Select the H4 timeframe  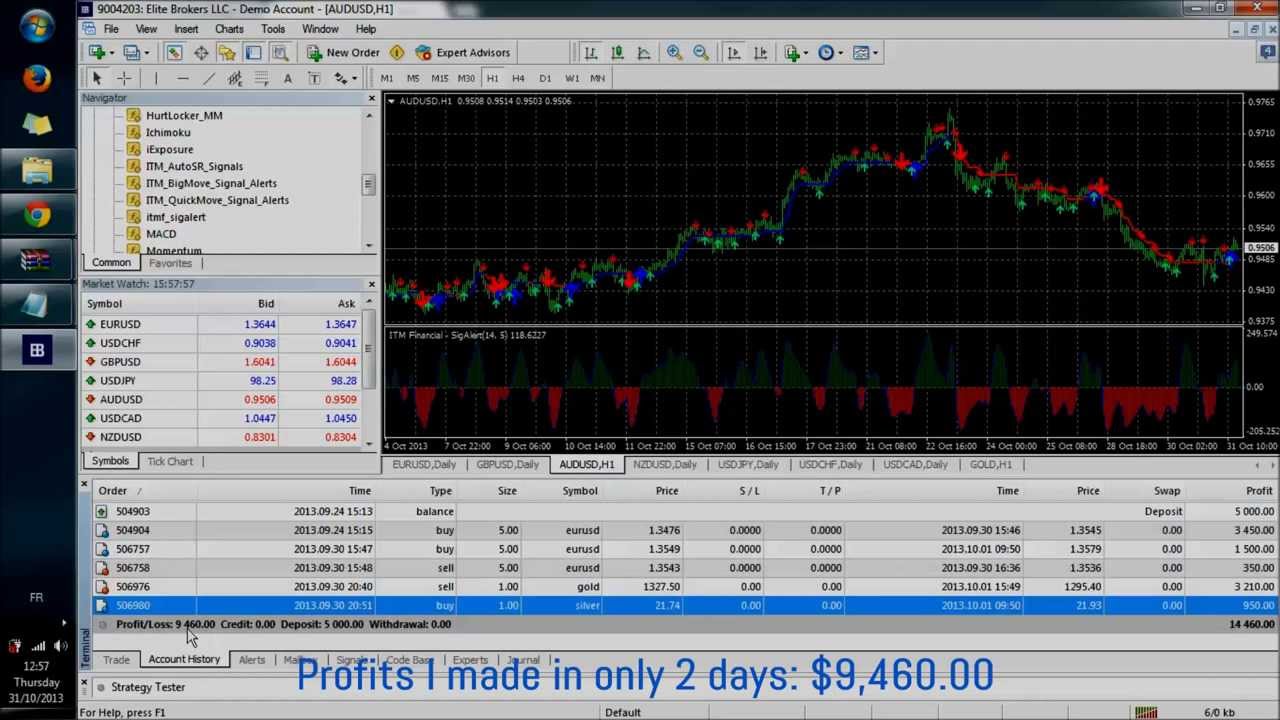[x=518, y=78]
